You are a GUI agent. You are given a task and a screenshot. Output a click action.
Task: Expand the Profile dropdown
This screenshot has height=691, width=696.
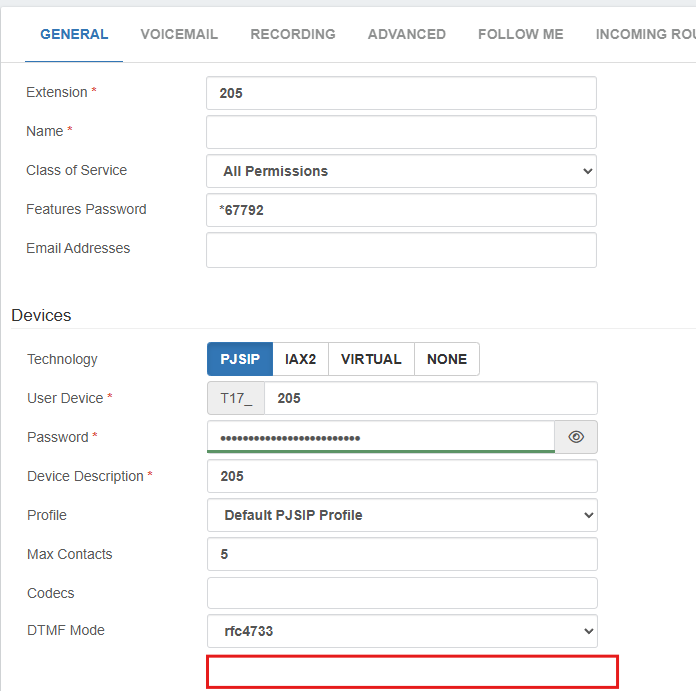click(402, 515)
